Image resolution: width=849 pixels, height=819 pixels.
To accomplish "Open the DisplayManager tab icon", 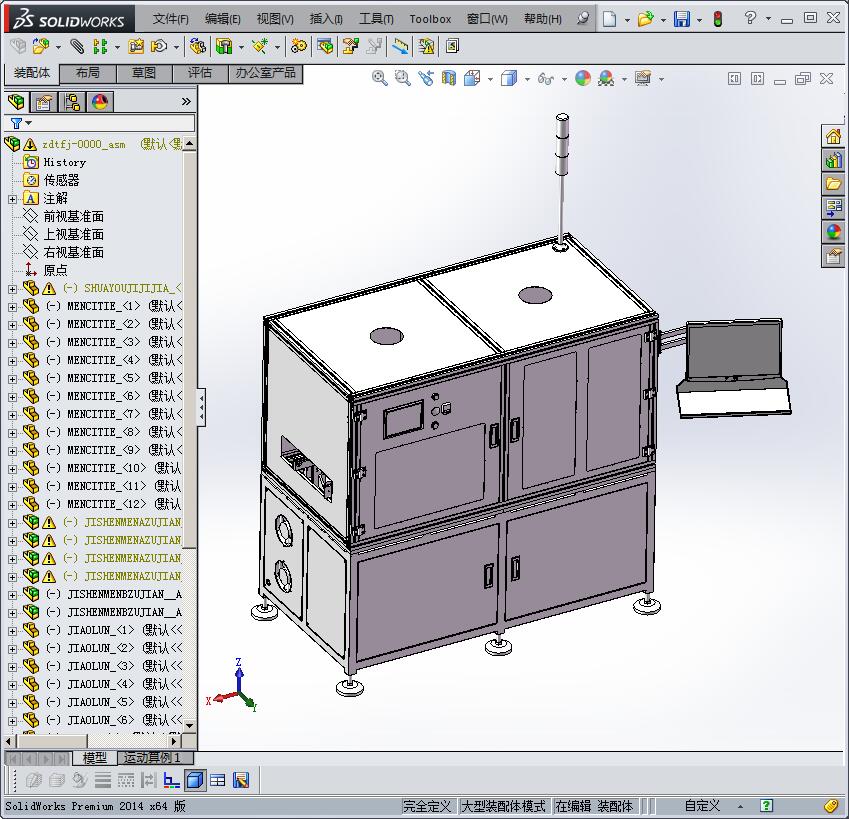I will [x=100, y=102].
